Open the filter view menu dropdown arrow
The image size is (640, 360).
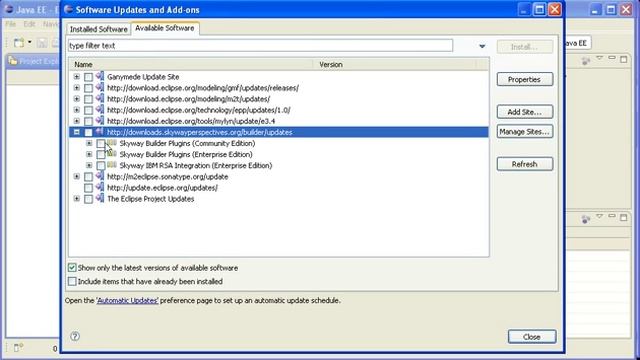pos(482,46)
